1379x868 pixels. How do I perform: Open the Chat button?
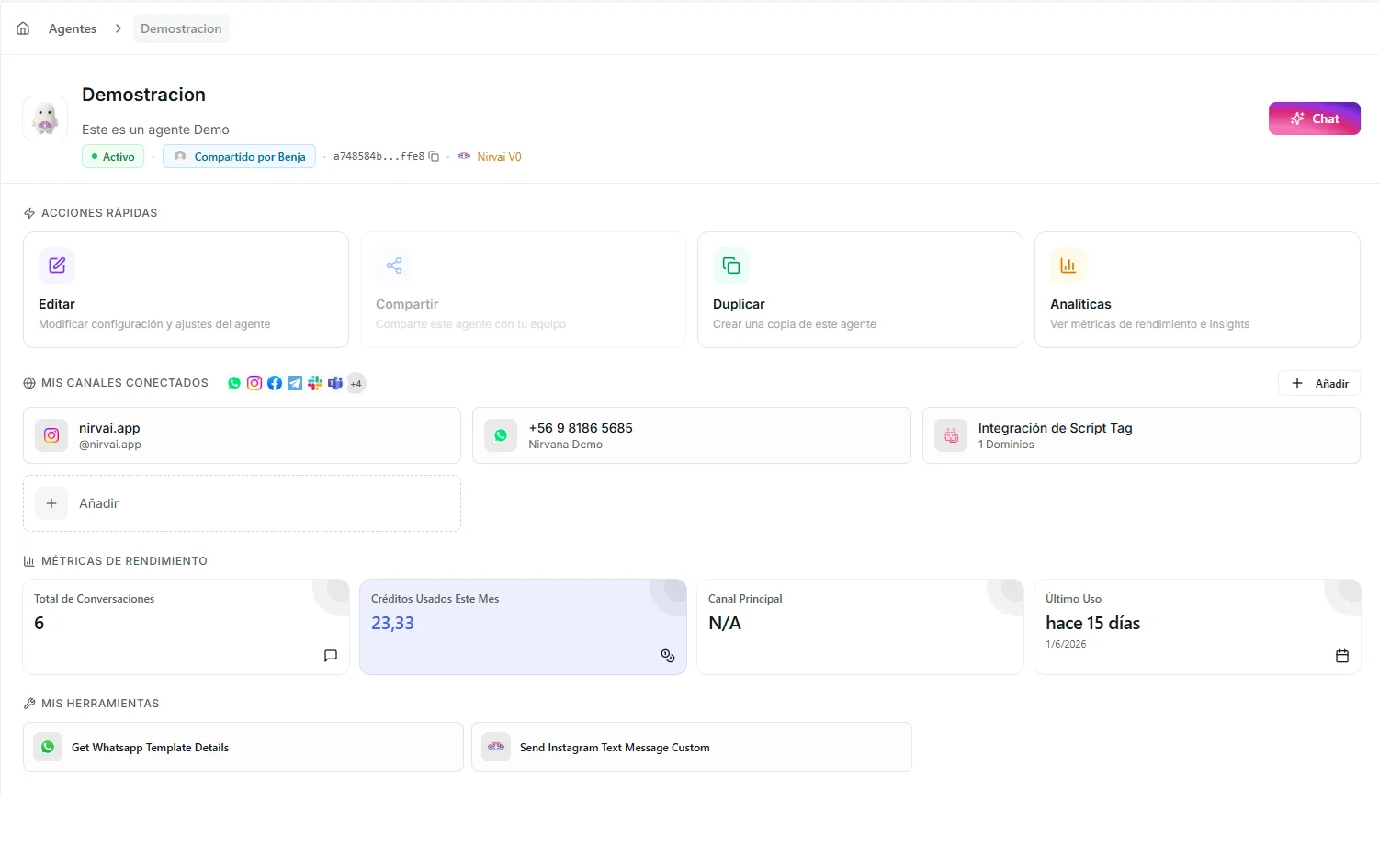pos(1314,118)
